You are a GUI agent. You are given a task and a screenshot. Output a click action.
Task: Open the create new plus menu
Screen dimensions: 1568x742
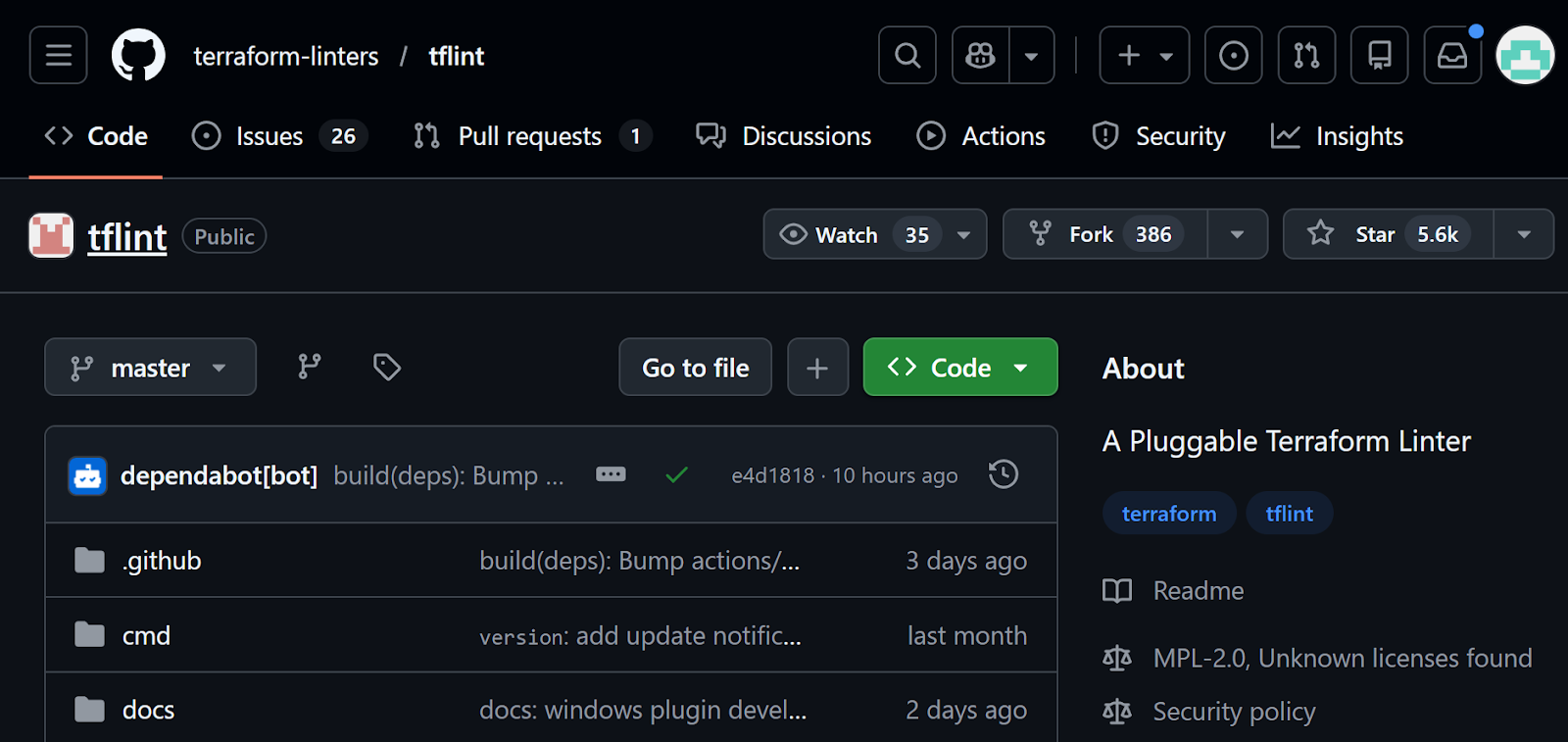pyautogui.click(x=1145, y=55)
